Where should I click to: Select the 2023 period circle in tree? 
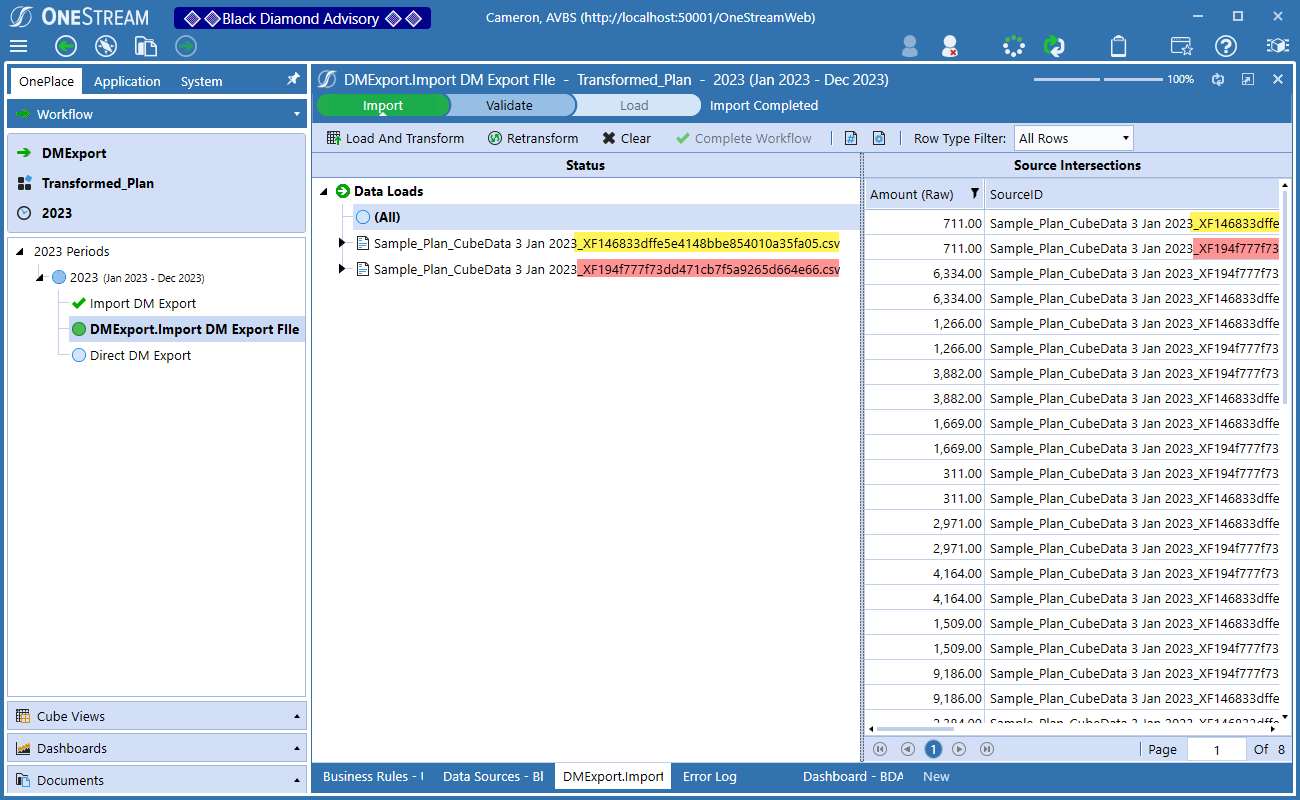pyautogui.click(x=59, y=277)
